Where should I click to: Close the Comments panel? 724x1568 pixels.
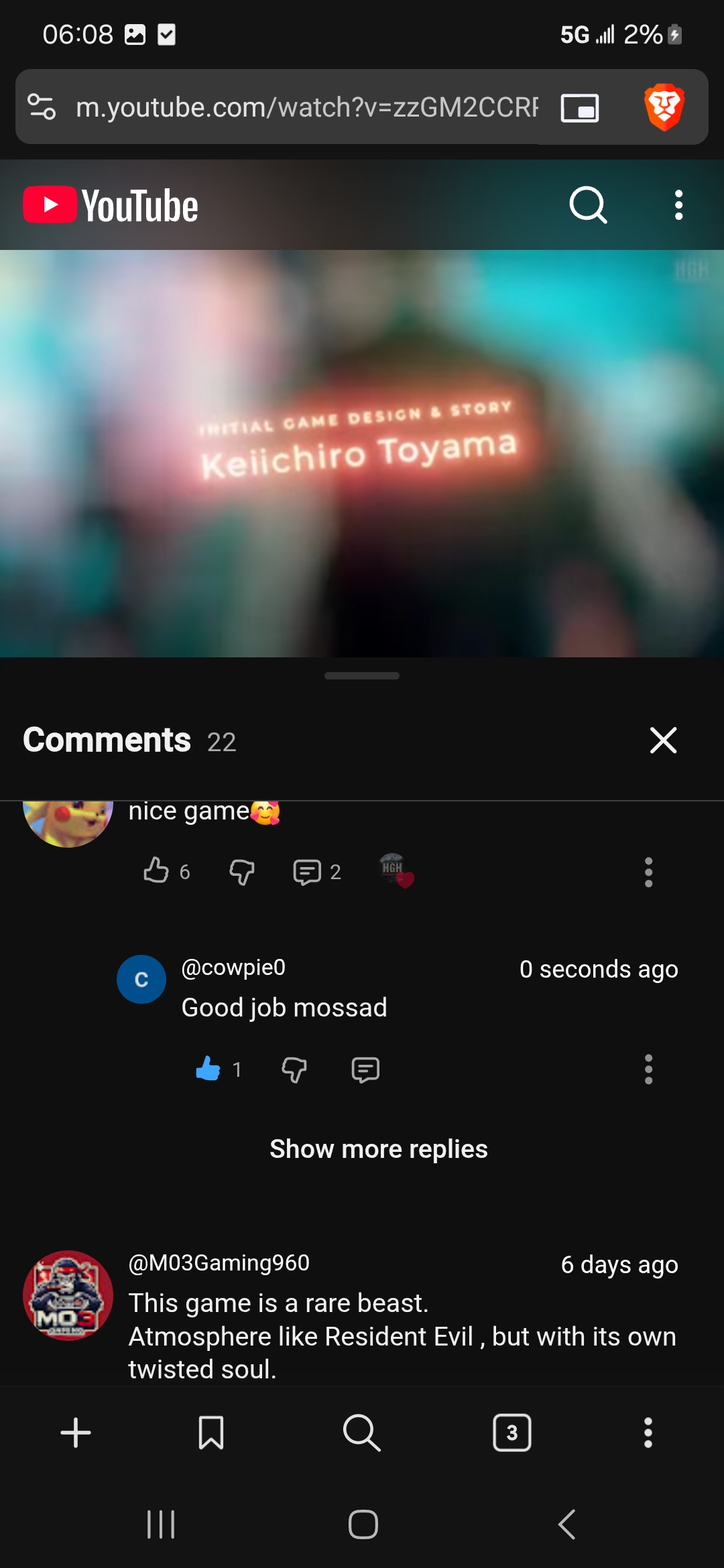coord(663,740)
